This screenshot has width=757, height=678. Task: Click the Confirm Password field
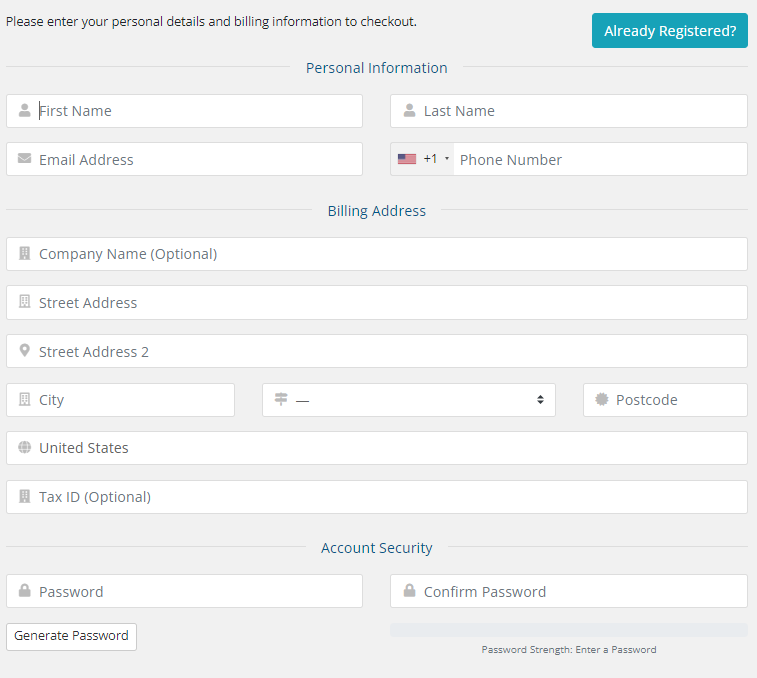point(580,591)
